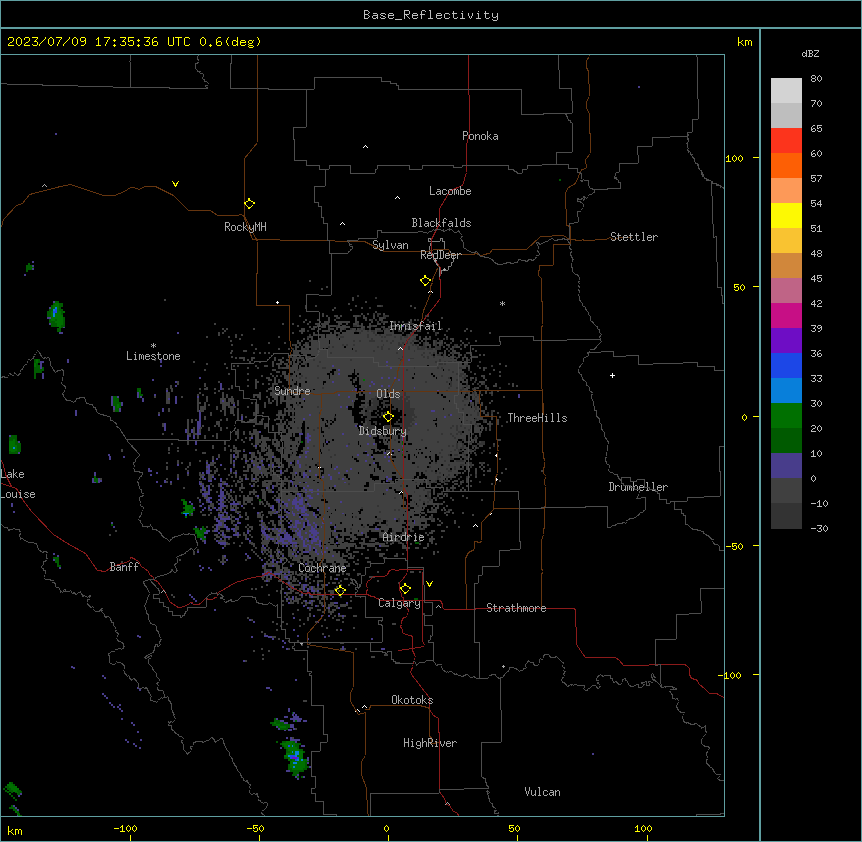This screenshot has height=842, width=862.
Task: Click the yellow diamond marker near RockyMH
Action: [249, 204]
